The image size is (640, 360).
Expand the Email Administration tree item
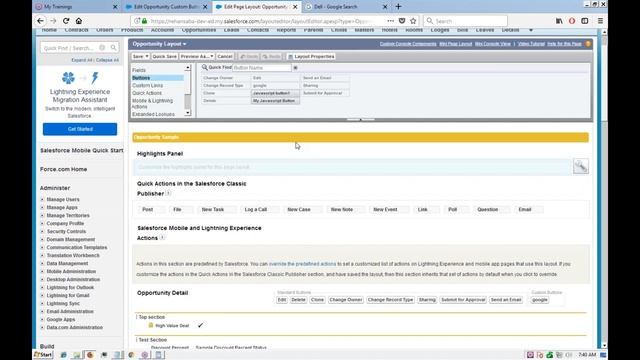tap(42, 311)
